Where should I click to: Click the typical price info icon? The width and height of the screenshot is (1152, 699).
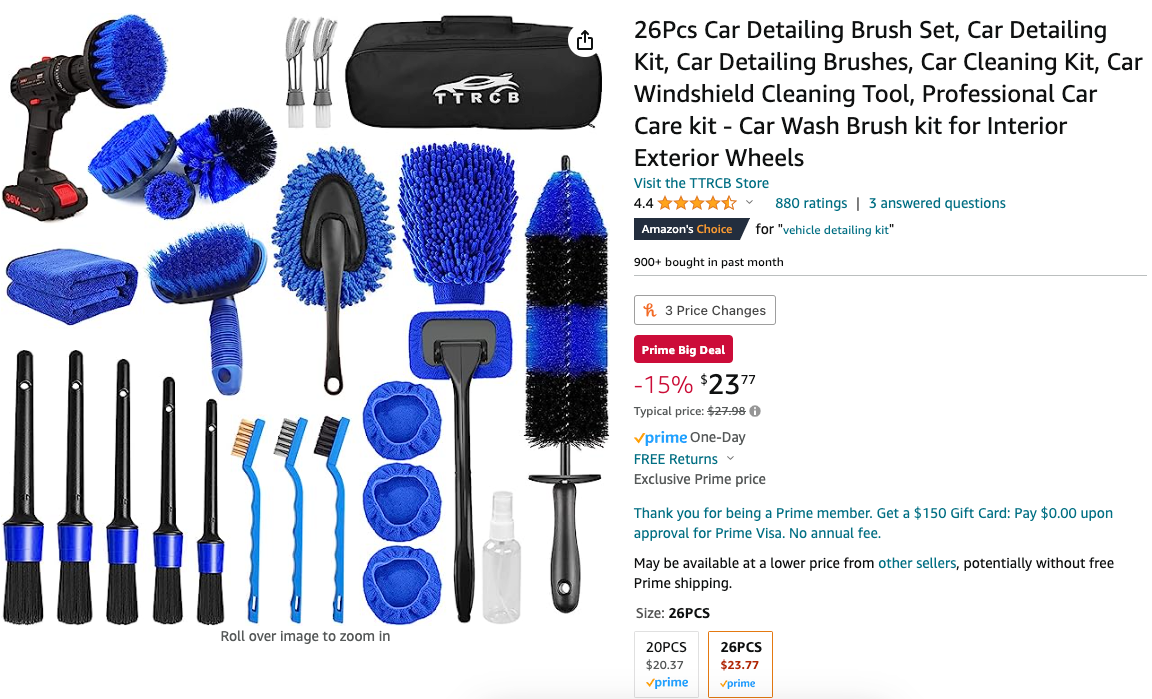pos(755,412)
